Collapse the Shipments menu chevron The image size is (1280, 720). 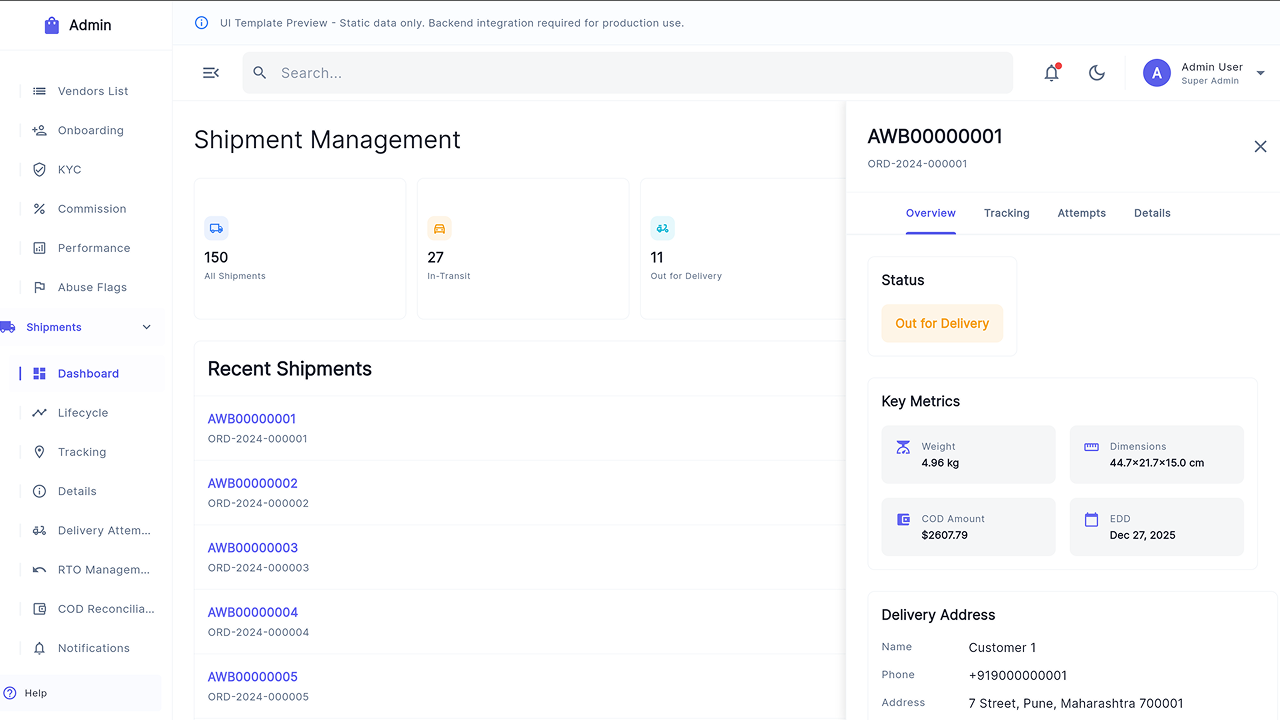(147, 327)
